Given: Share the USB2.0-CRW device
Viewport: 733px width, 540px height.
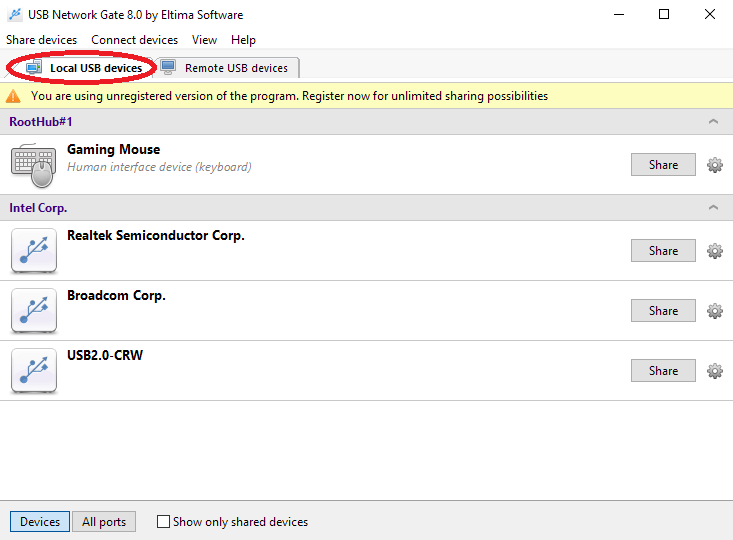Looking at the screenshot, I should point(663,370).
